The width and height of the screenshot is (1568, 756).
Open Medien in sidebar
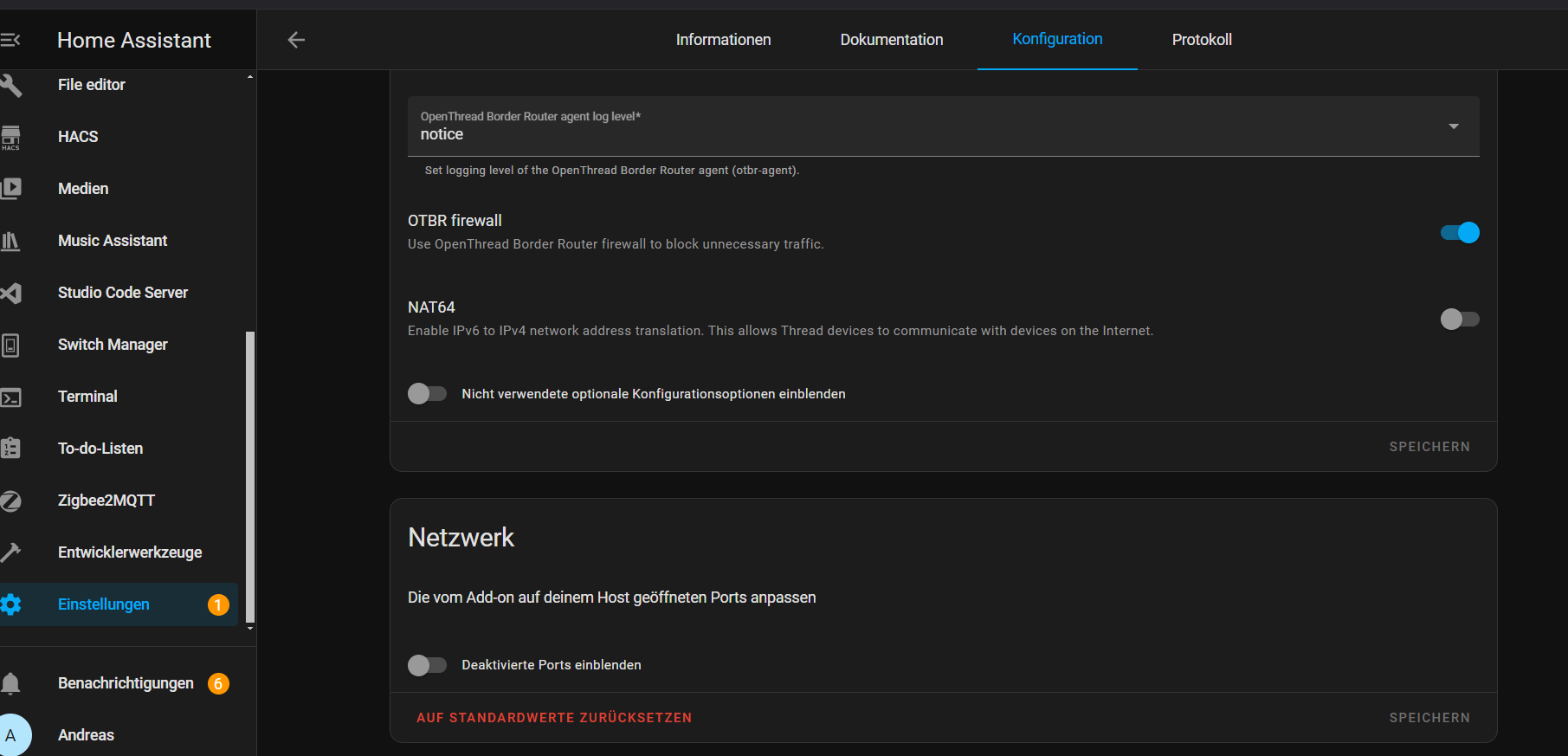click(119, 189)
